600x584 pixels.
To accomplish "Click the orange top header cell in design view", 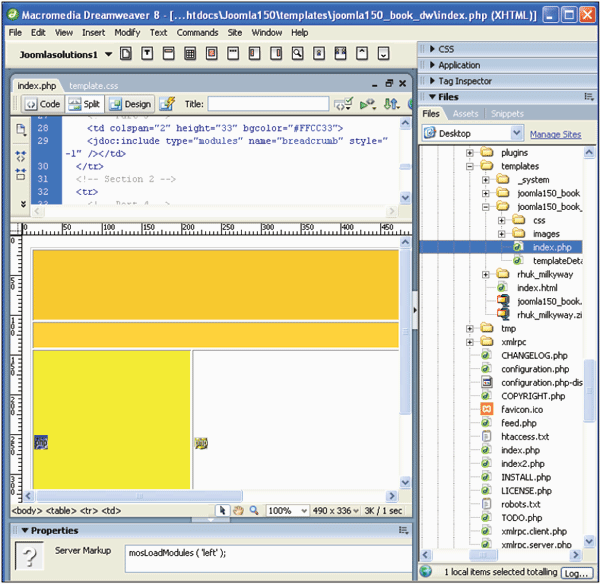I will (216, 285).
